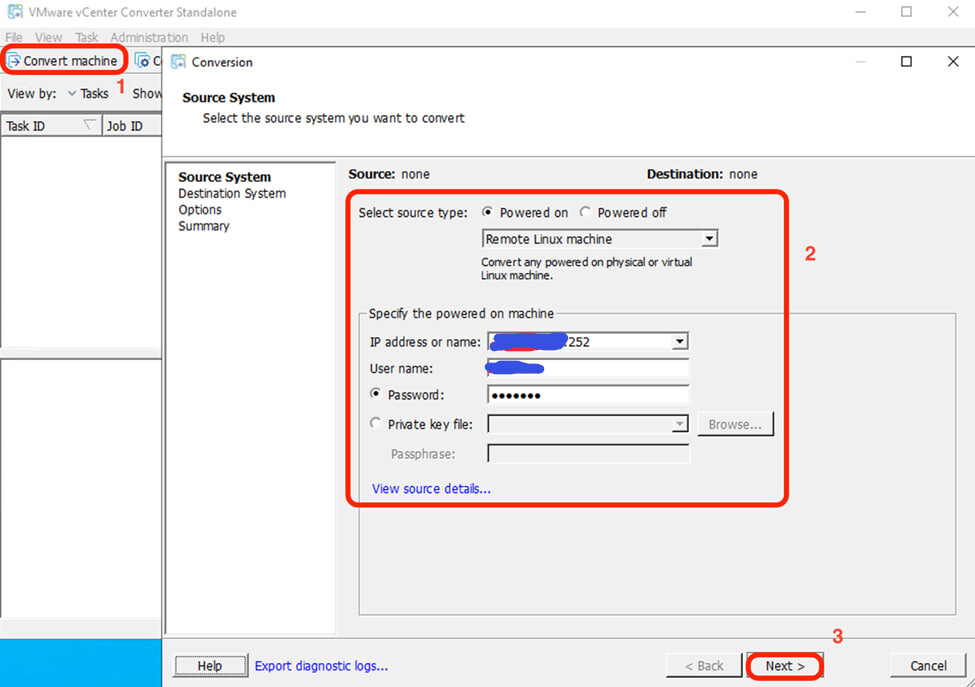This screenshot has height=687, width=975.
Task: Click the Task ID column sort triangle
Action: pyautogui.click(x=89, y=125)
